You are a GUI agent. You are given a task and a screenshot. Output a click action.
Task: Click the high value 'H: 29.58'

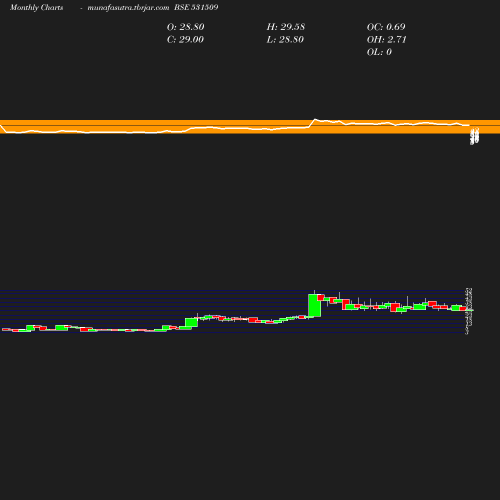[x=286, y=27]
